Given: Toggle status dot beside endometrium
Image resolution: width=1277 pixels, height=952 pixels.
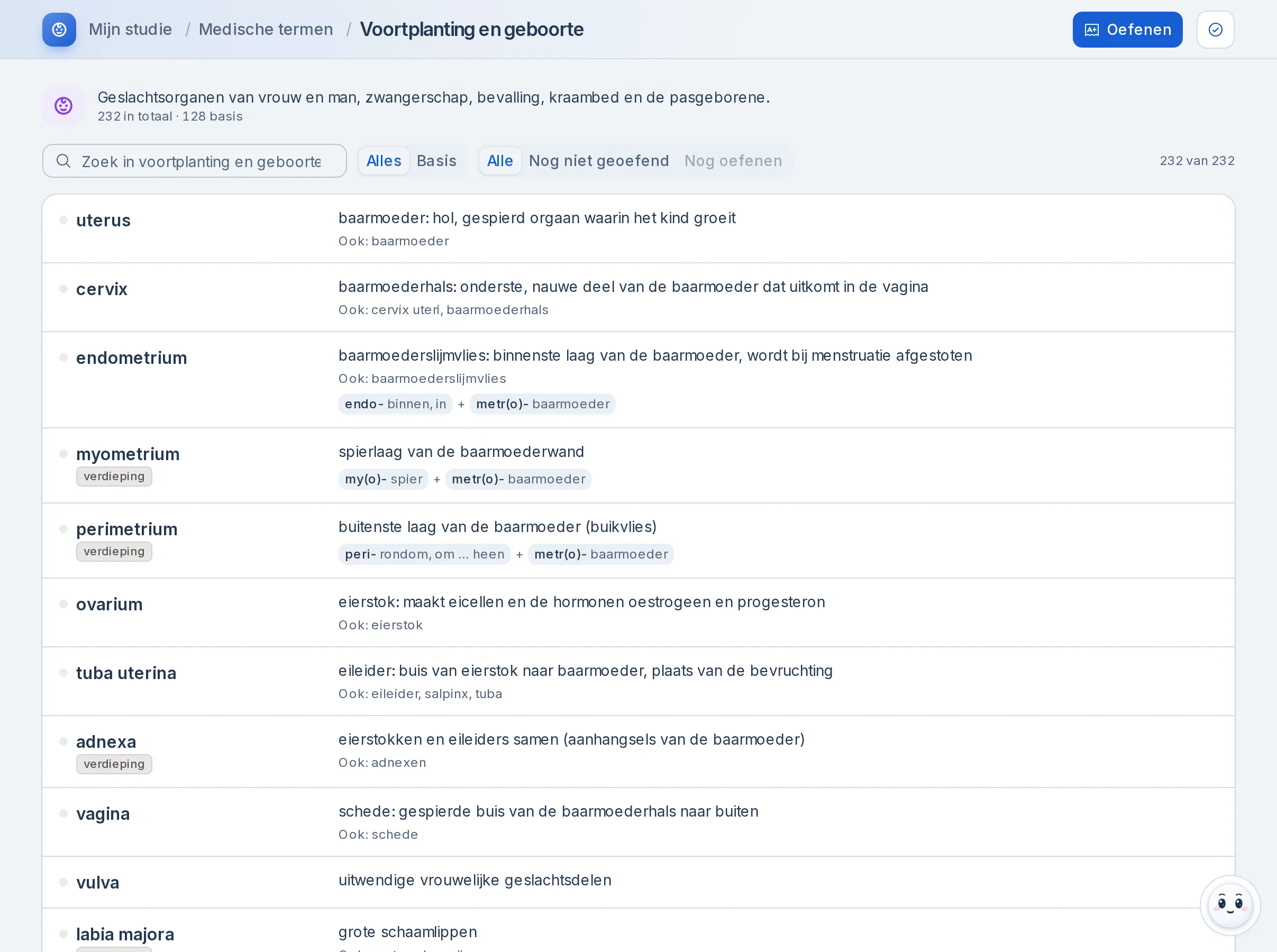Looking at the screenshot, I should pyautogui.click(x=63, y=358).
